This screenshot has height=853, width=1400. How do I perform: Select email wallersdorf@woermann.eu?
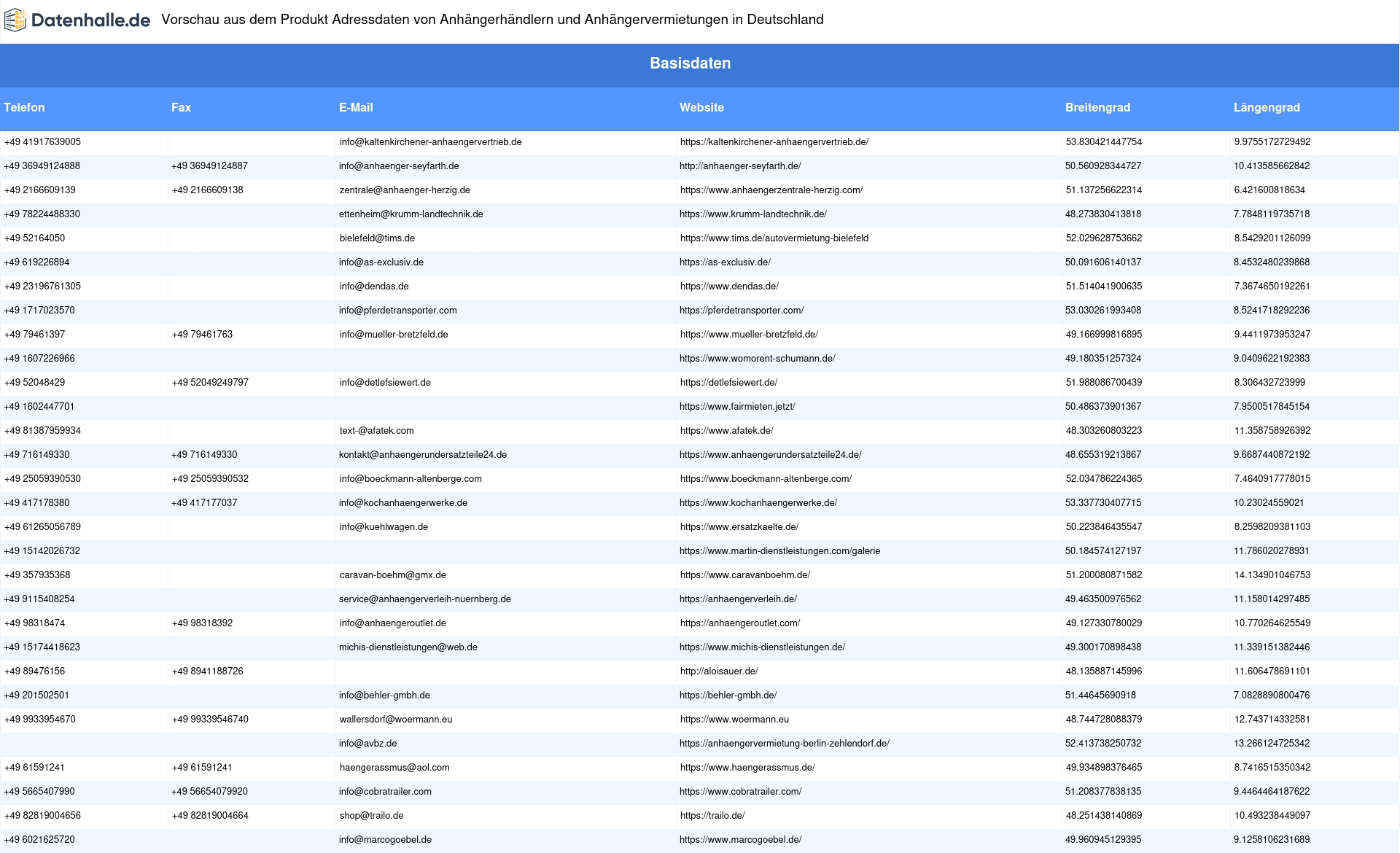point(396,720)
